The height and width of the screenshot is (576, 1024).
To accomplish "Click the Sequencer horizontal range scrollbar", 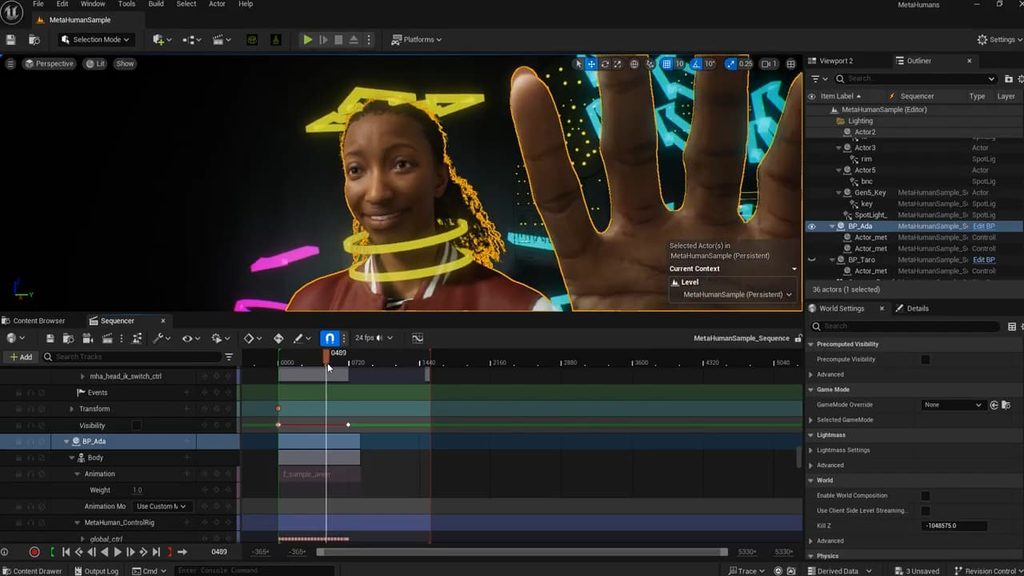I will click(x=522, y=552).
